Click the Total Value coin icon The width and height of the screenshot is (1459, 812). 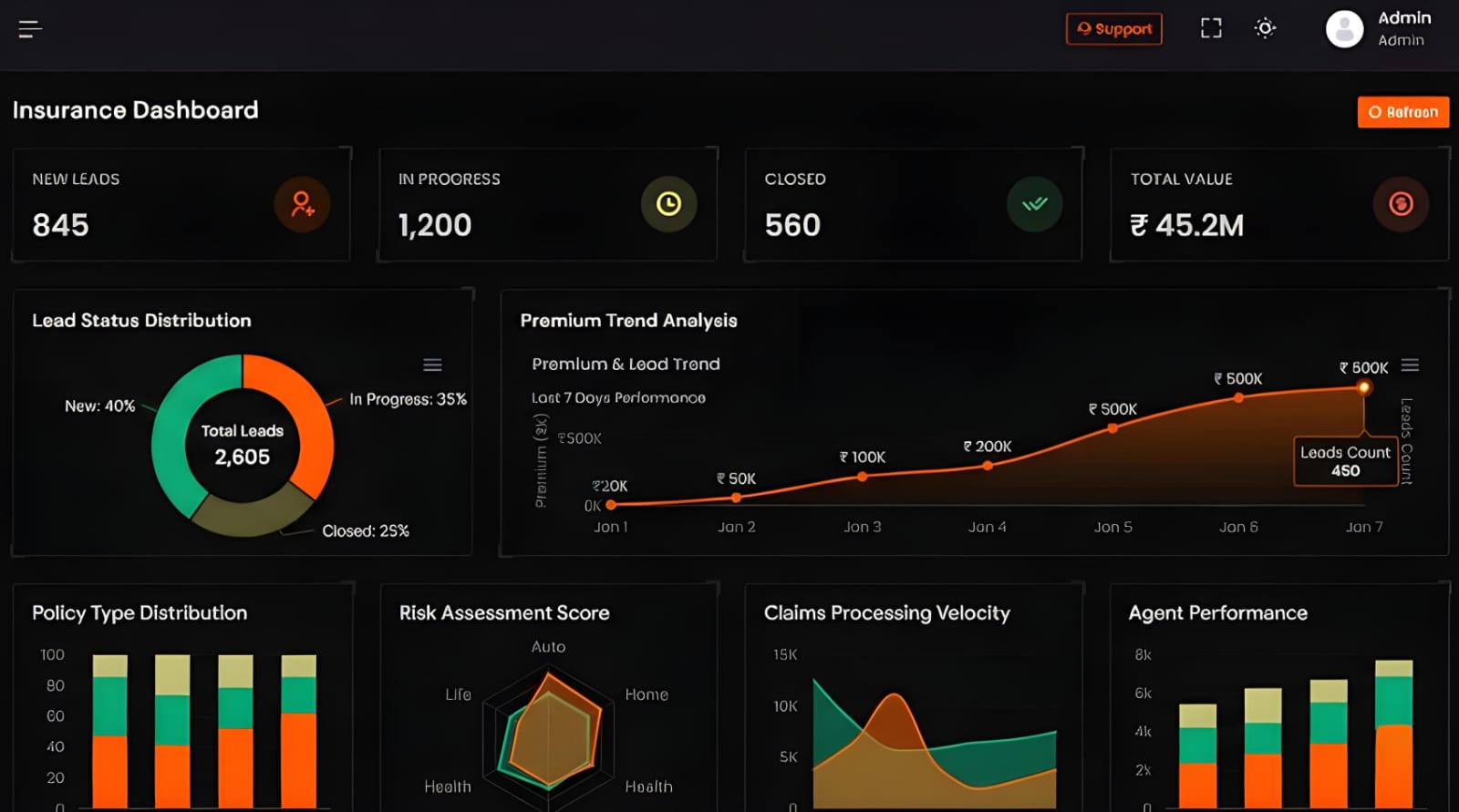click(1401, 204)
